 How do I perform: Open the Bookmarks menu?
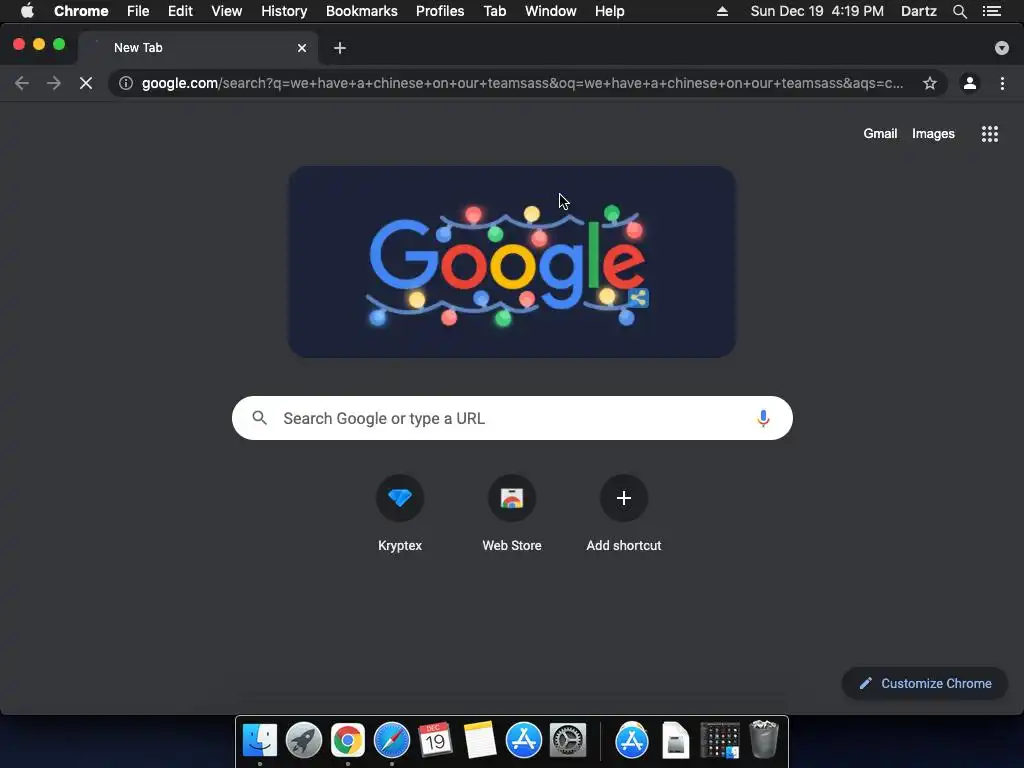click(362, 11)
